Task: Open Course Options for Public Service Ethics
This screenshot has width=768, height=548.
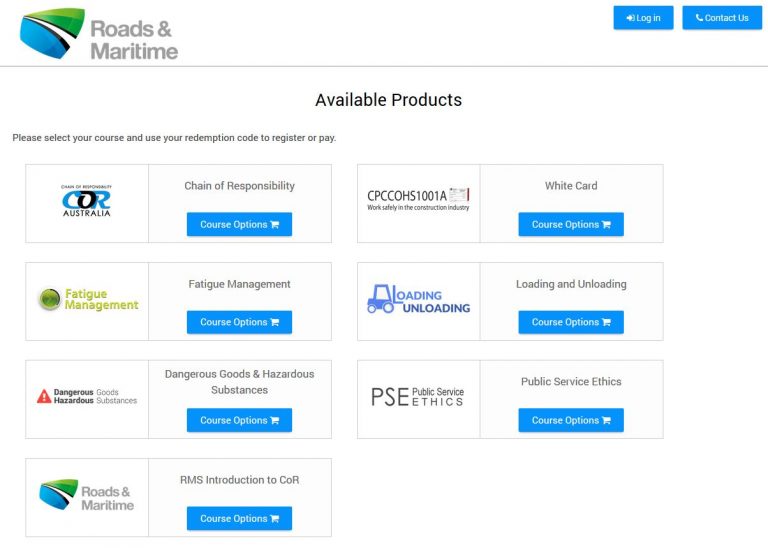Action: (x=571, y=421)
